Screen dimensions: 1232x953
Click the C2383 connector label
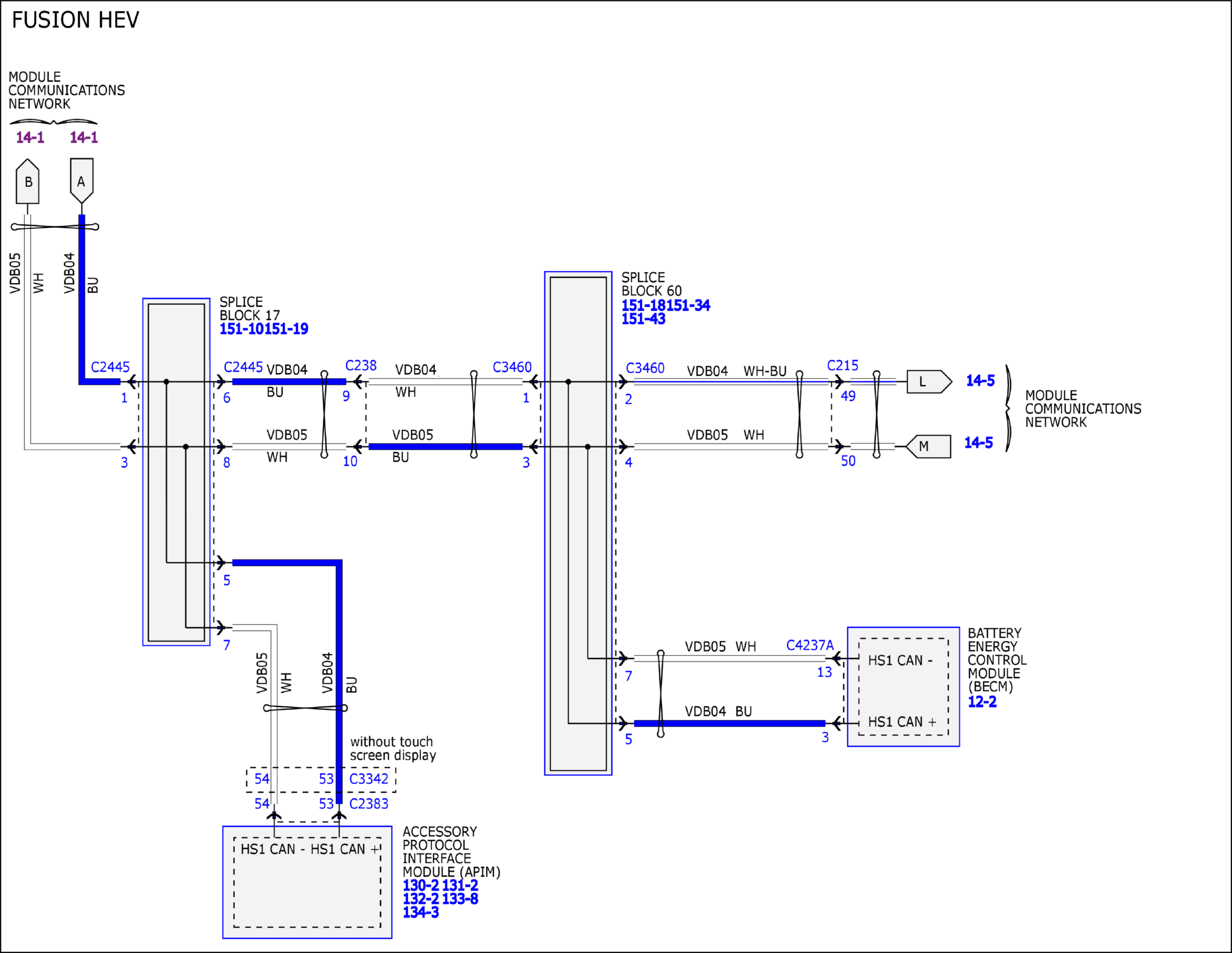pyautogui.click(x=369, y=804)
